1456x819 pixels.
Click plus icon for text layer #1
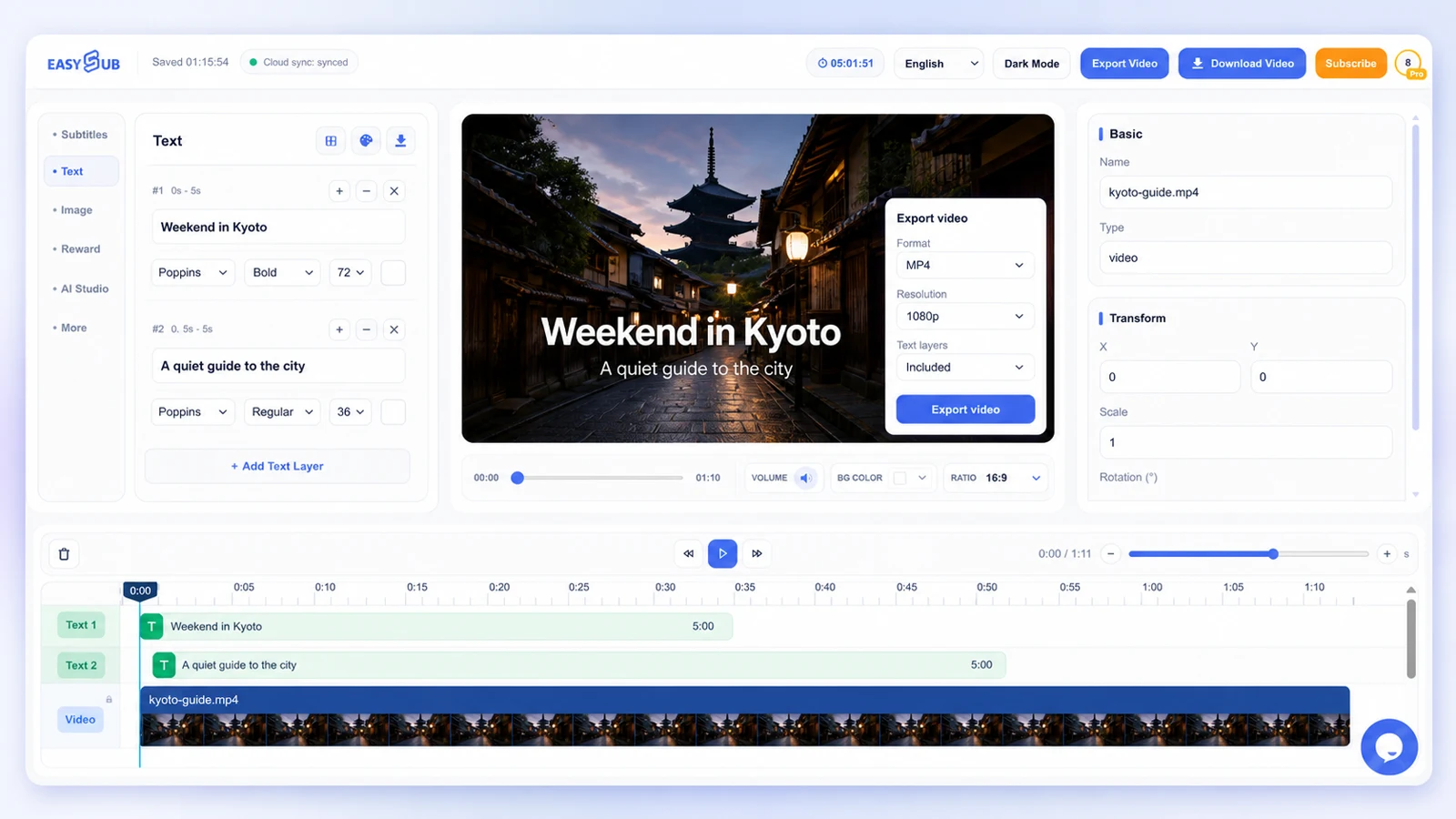339,191
